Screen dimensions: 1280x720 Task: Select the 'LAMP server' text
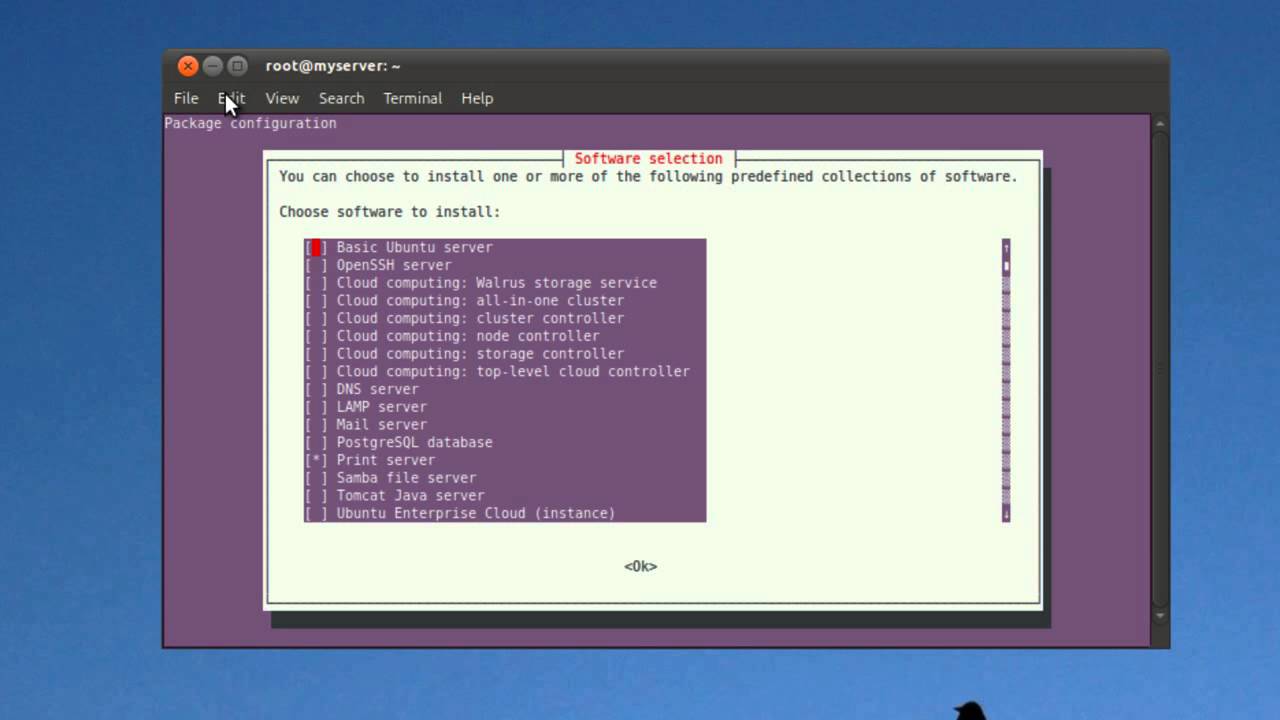pos(382,407)
